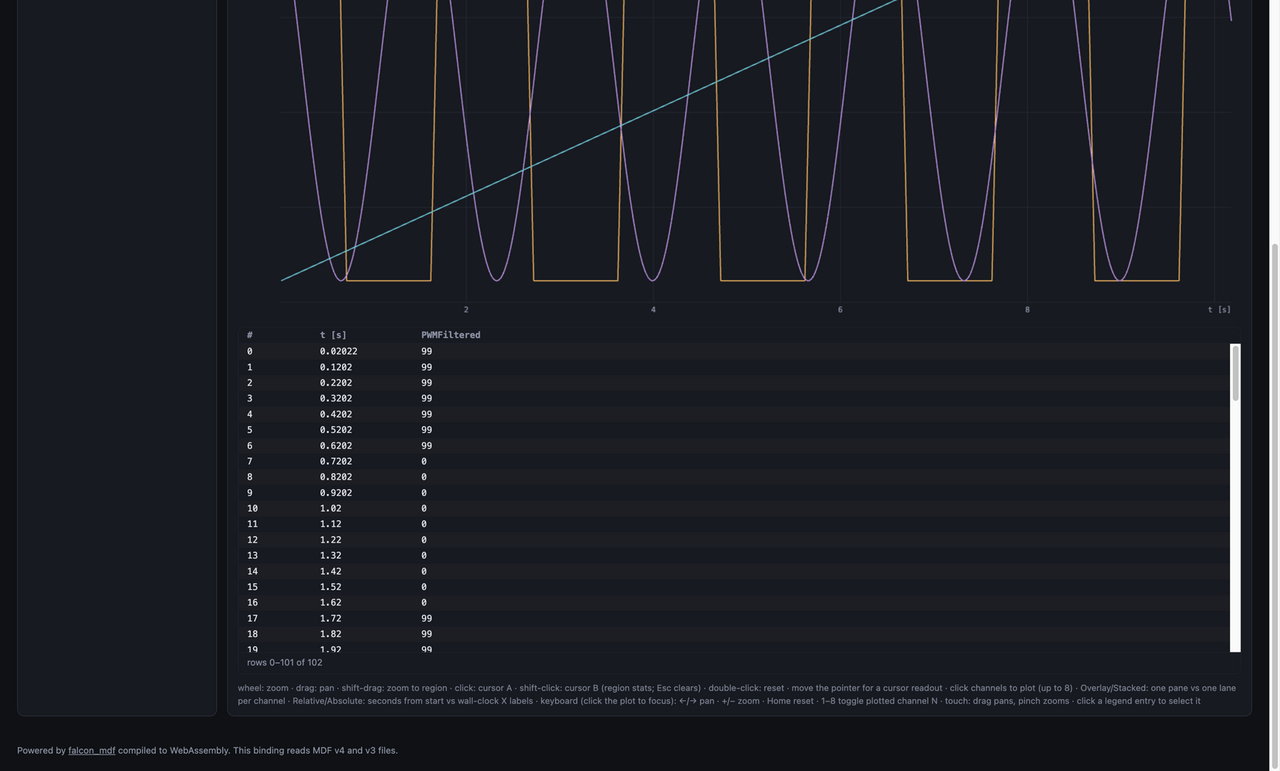The height and width of the screenshot is (771, 1280).
Task: Select table row with time 1.72
Action: pyautogui.click(x=736, y=618)
